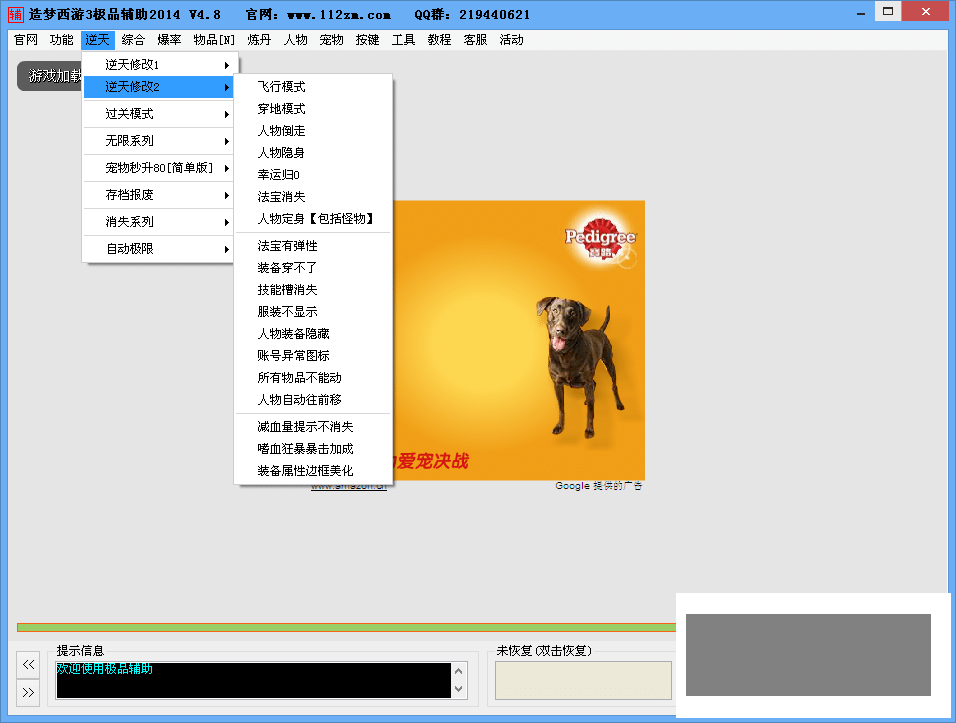
Task: Choose 穿地模式 menu entry
Action: pos(281,109)
